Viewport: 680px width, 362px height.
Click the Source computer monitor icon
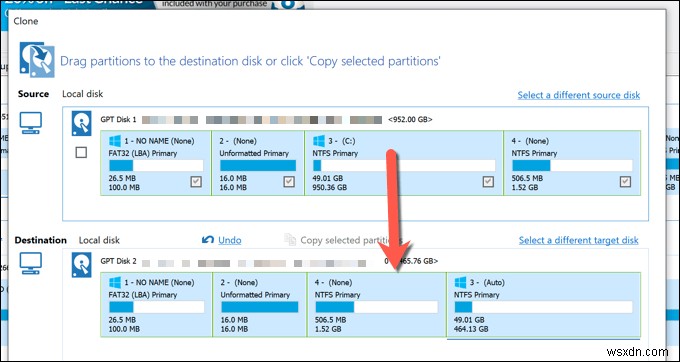[31, 123]
